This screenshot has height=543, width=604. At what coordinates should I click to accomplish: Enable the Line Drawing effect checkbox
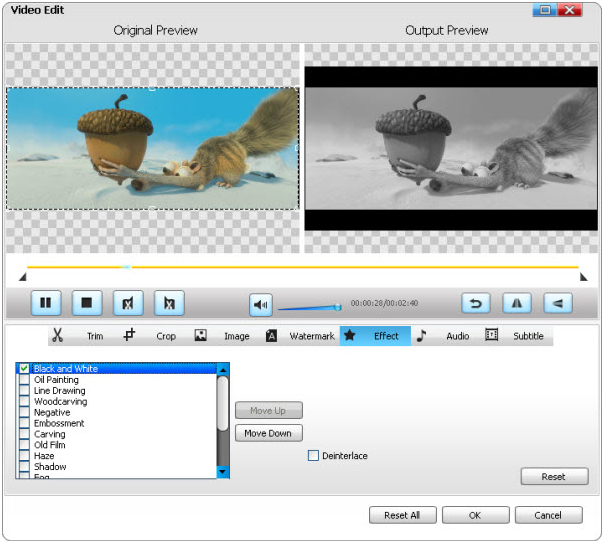point(24,390)
